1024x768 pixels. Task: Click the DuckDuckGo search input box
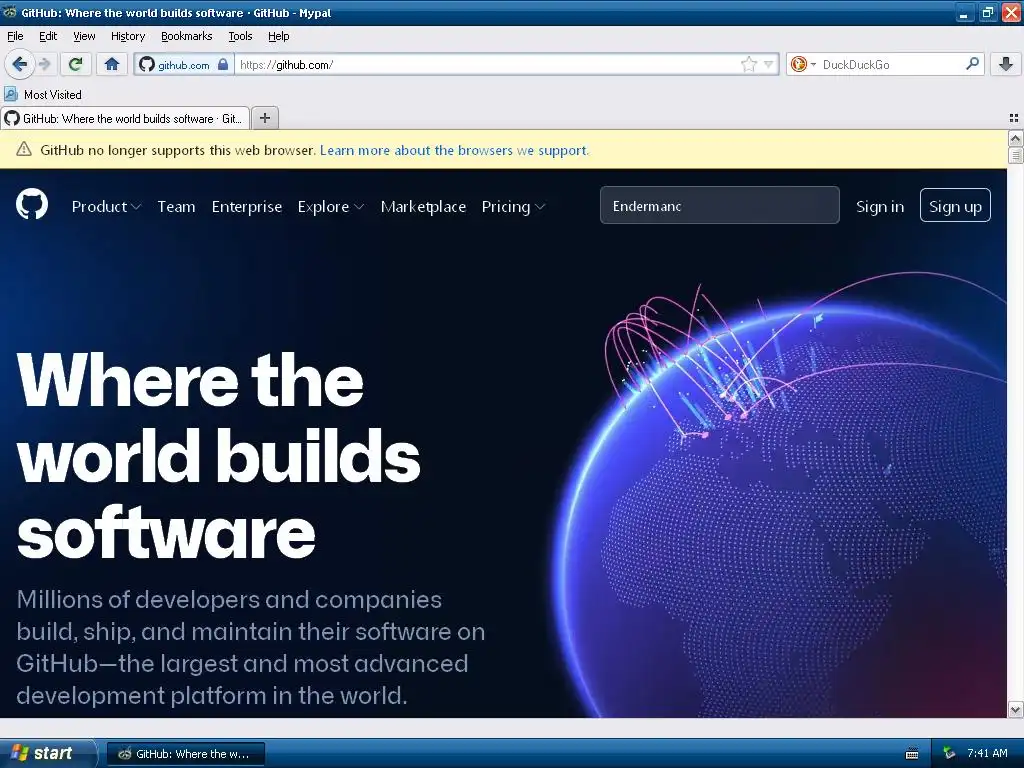891,64
